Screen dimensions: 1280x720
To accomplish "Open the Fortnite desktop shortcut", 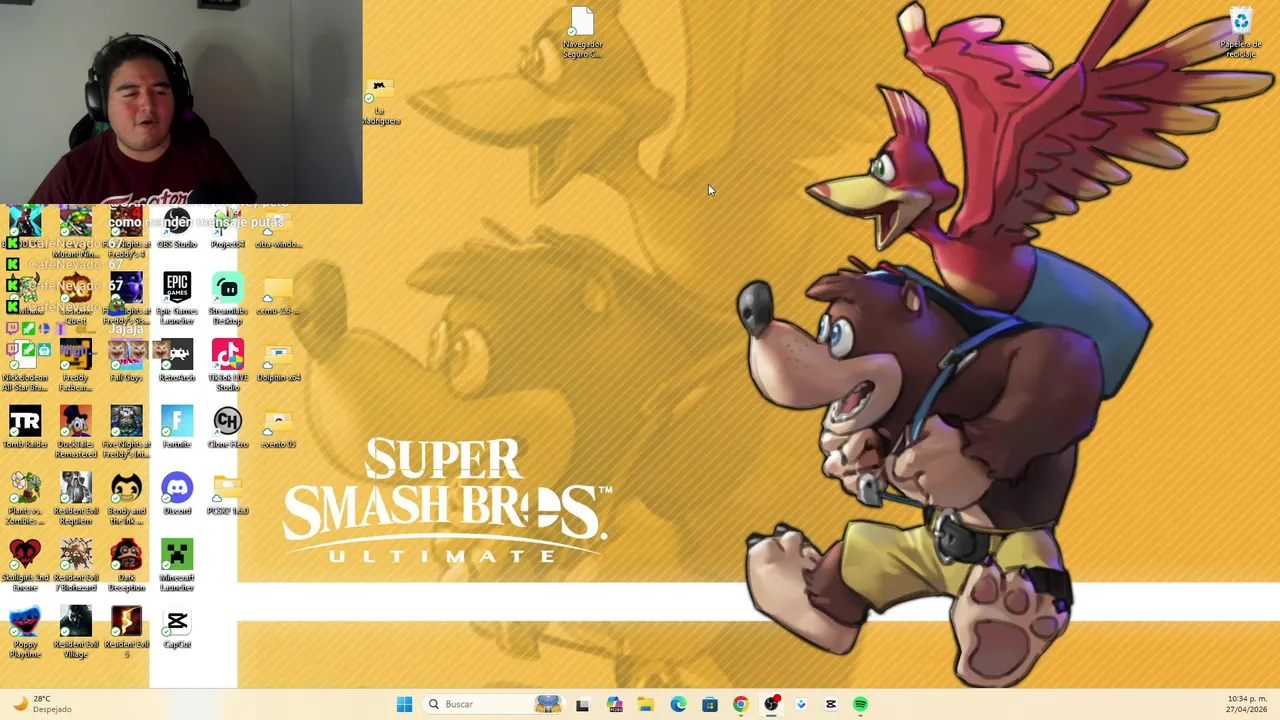I will click(177, 428).
